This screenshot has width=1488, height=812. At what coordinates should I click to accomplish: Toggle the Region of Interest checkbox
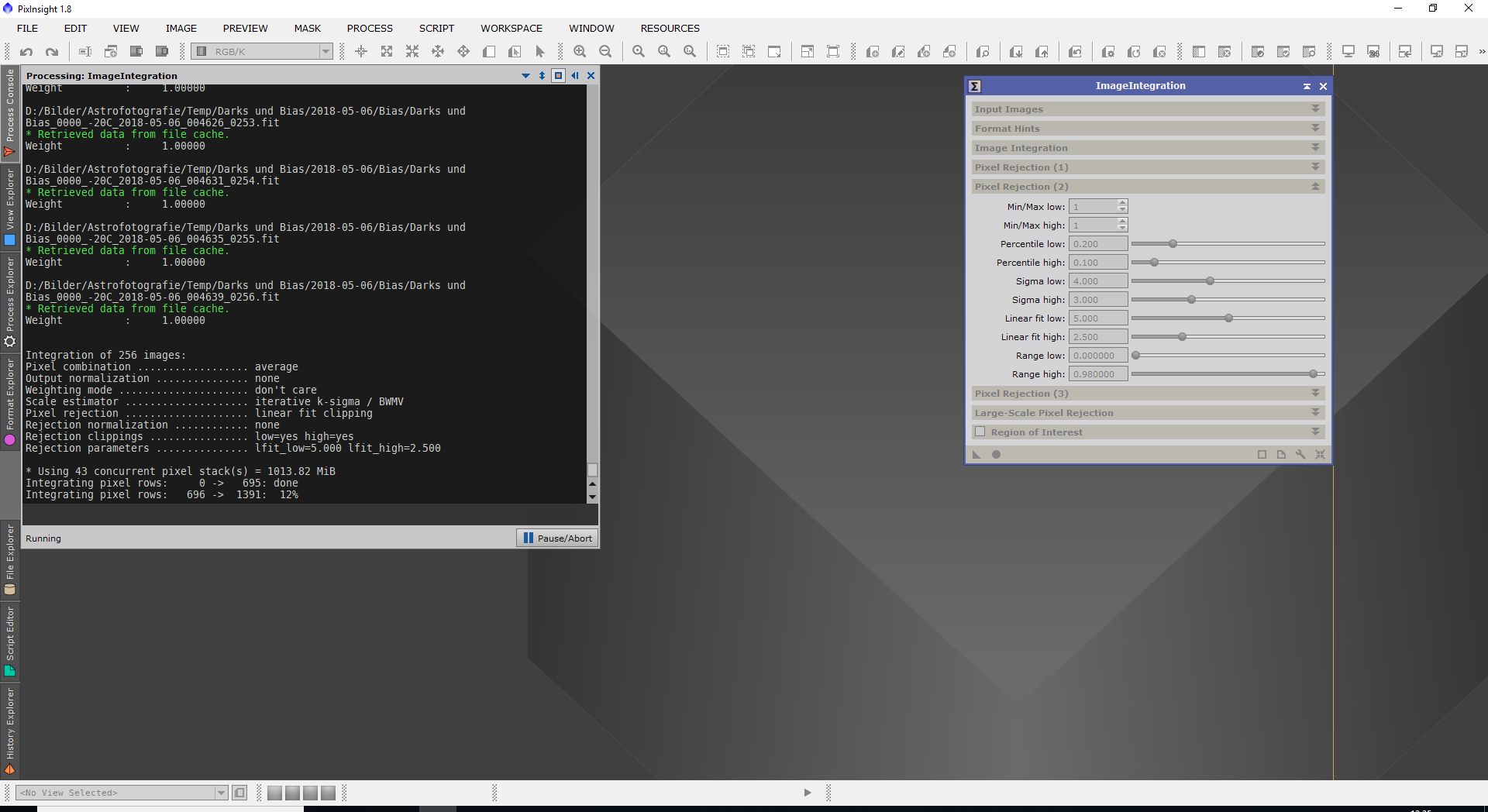coord(980,432)
